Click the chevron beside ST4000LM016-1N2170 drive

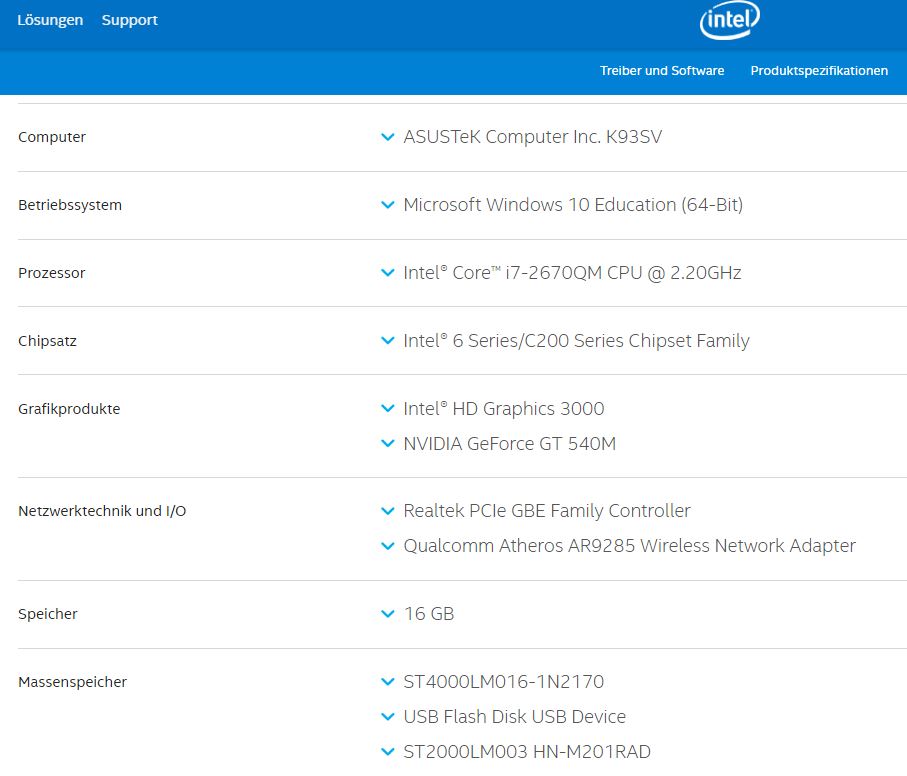[x=388, y=682]
